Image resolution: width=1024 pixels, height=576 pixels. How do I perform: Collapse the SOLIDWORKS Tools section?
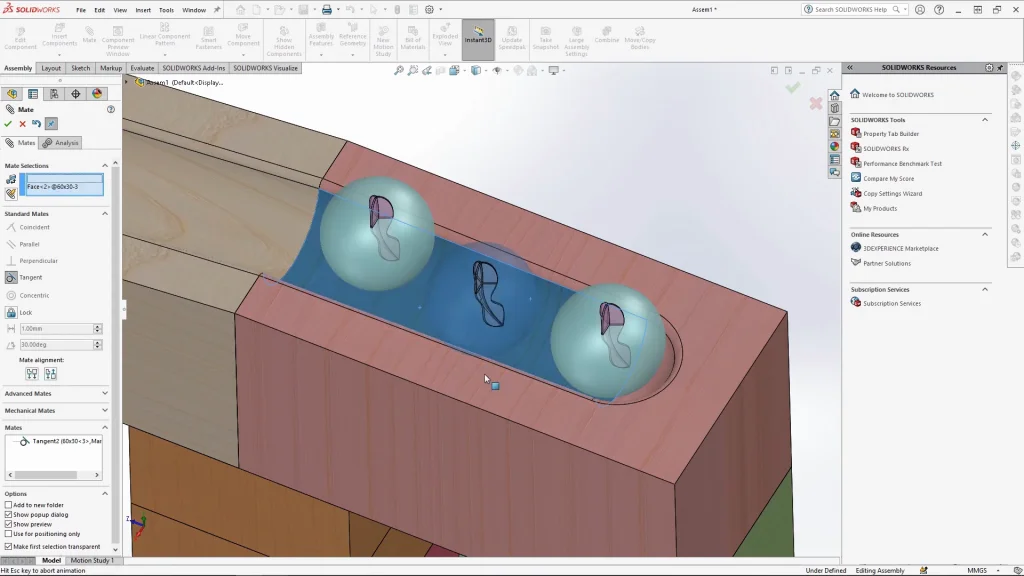[984, 120]
